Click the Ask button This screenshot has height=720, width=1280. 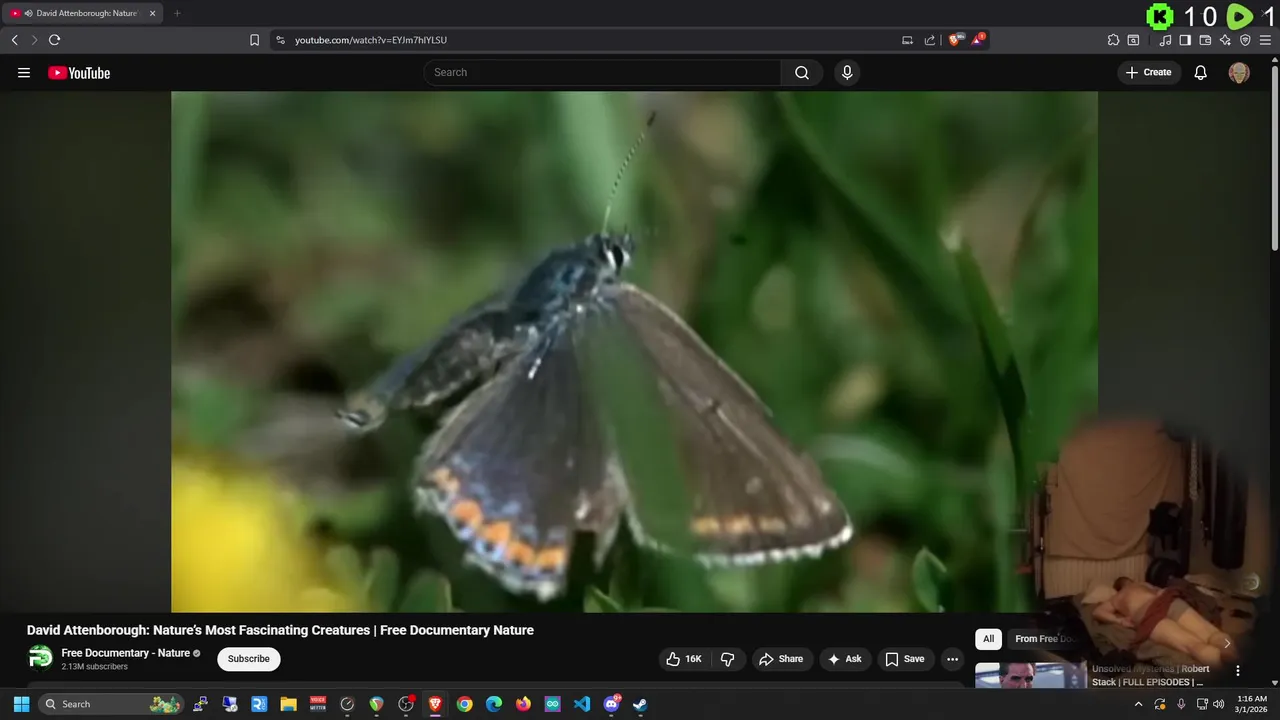(844, 659)
